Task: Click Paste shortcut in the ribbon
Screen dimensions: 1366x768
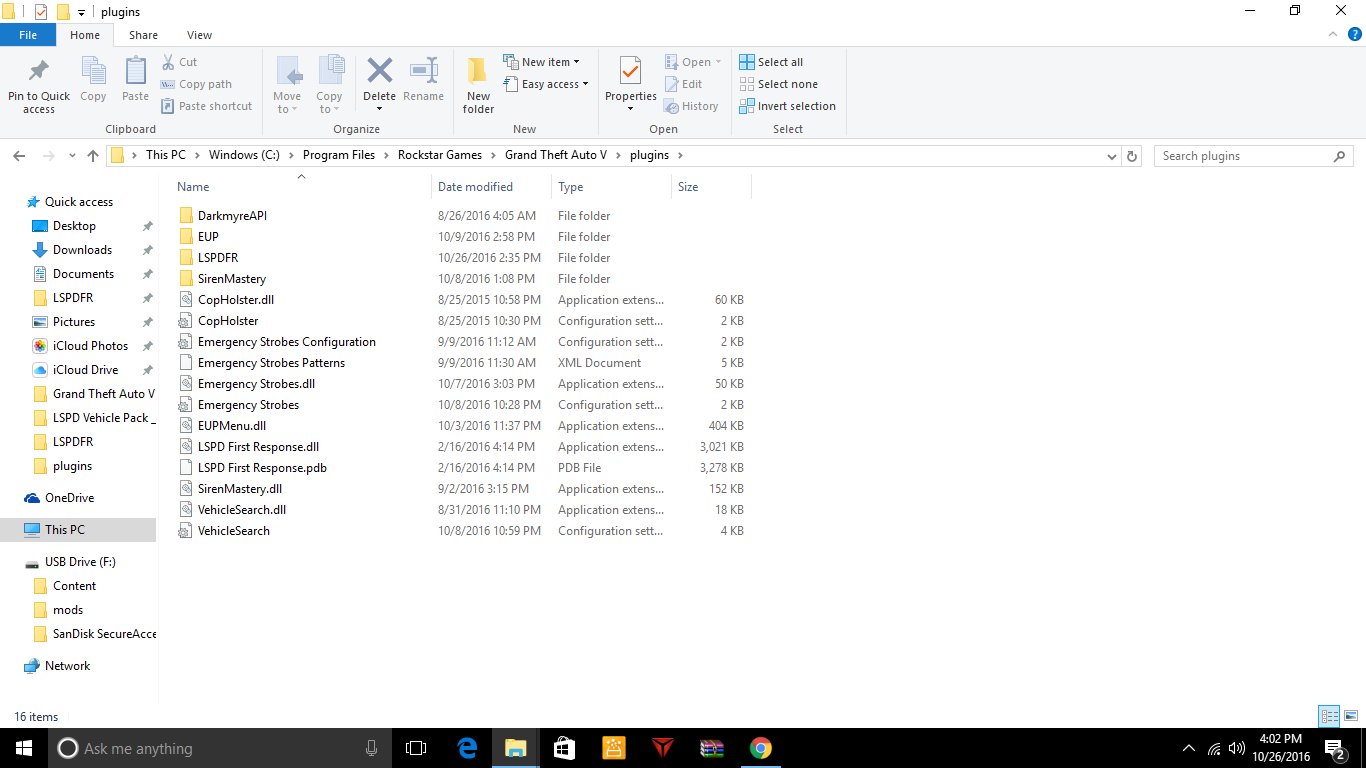Action: click(x=206, y=106)
